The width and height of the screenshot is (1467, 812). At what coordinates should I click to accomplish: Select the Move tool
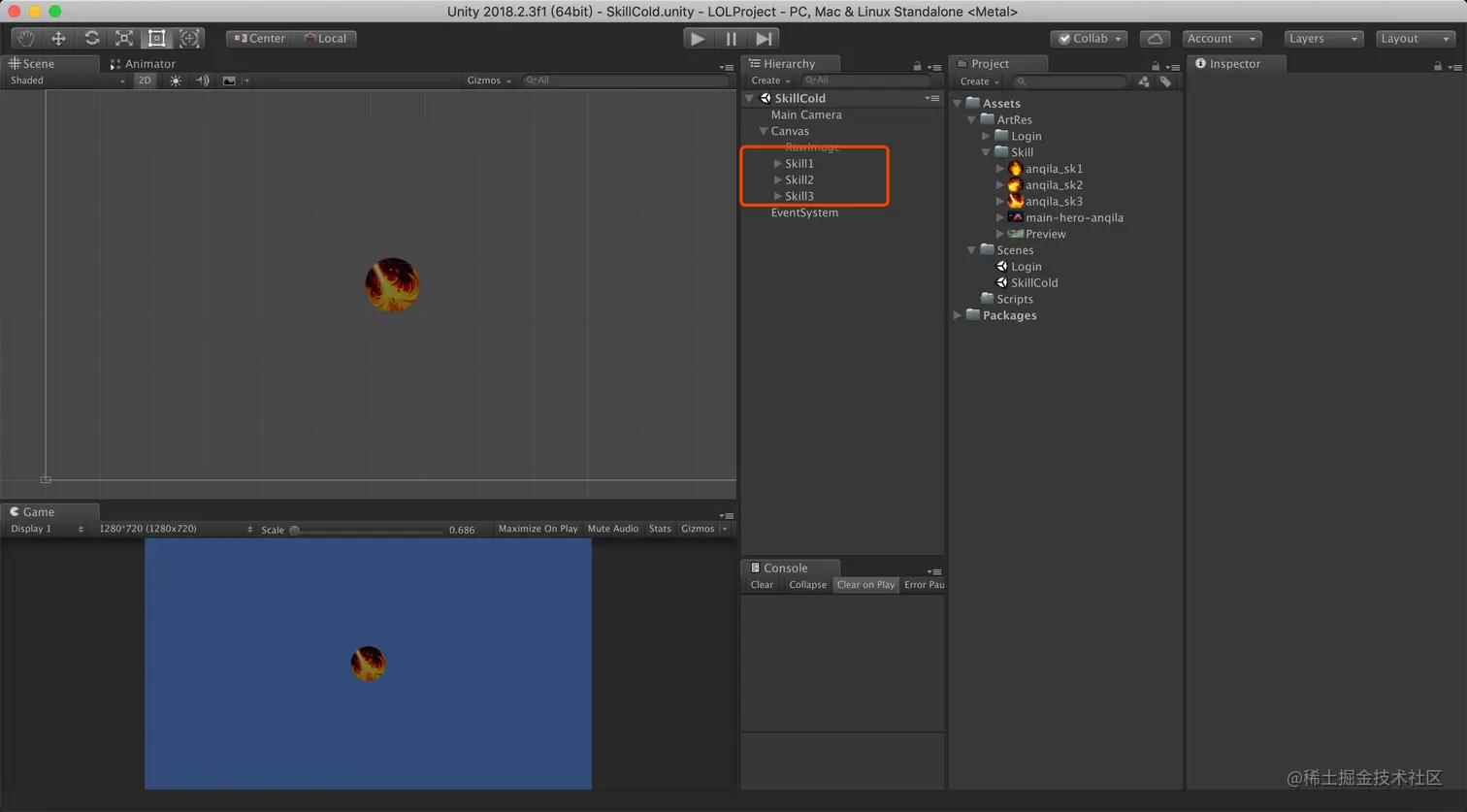58,38
